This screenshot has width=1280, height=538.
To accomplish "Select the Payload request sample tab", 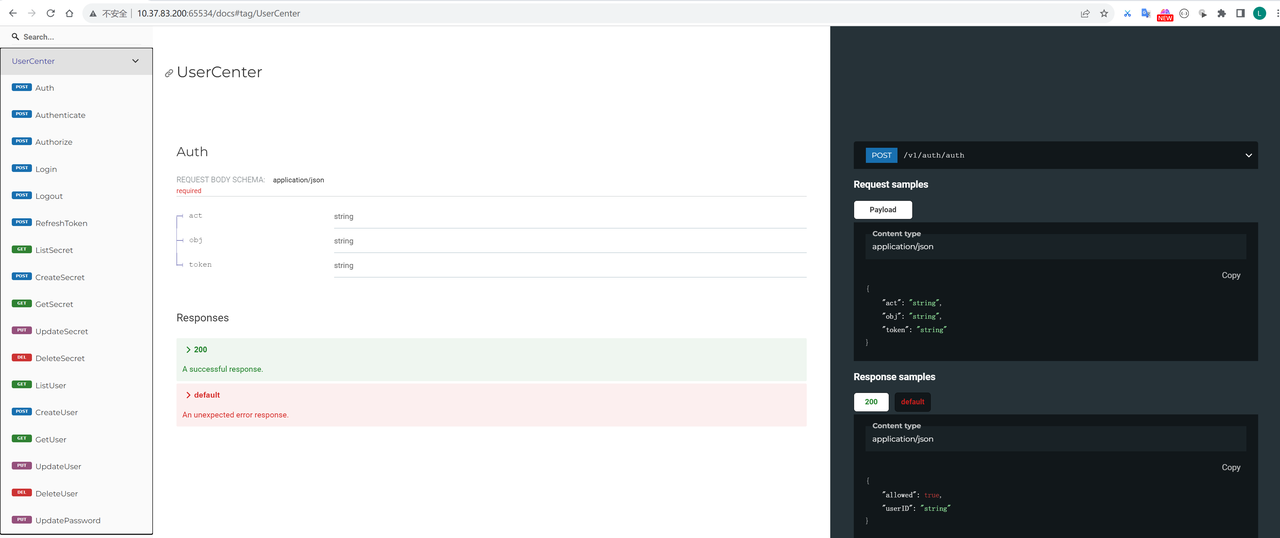I will (x=882, y=210).
